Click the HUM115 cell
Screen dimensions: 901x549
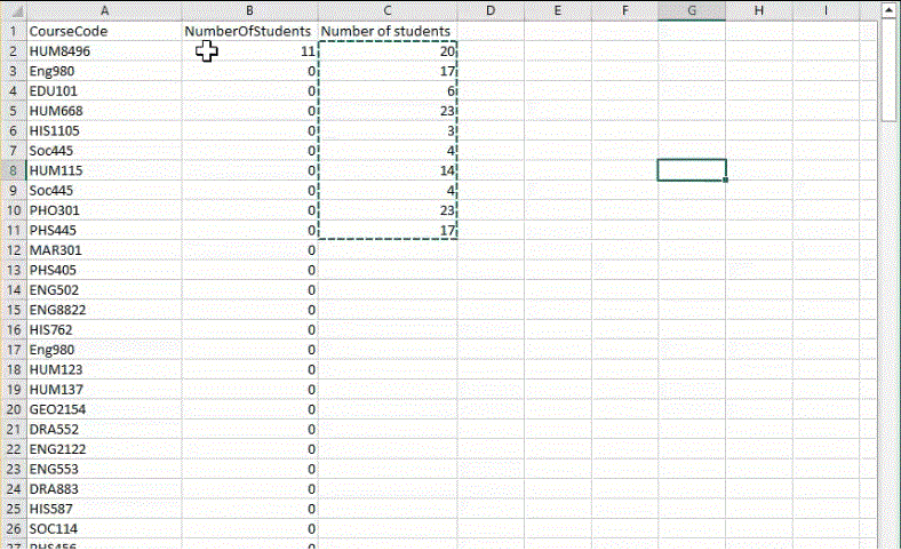pos(104,171)
